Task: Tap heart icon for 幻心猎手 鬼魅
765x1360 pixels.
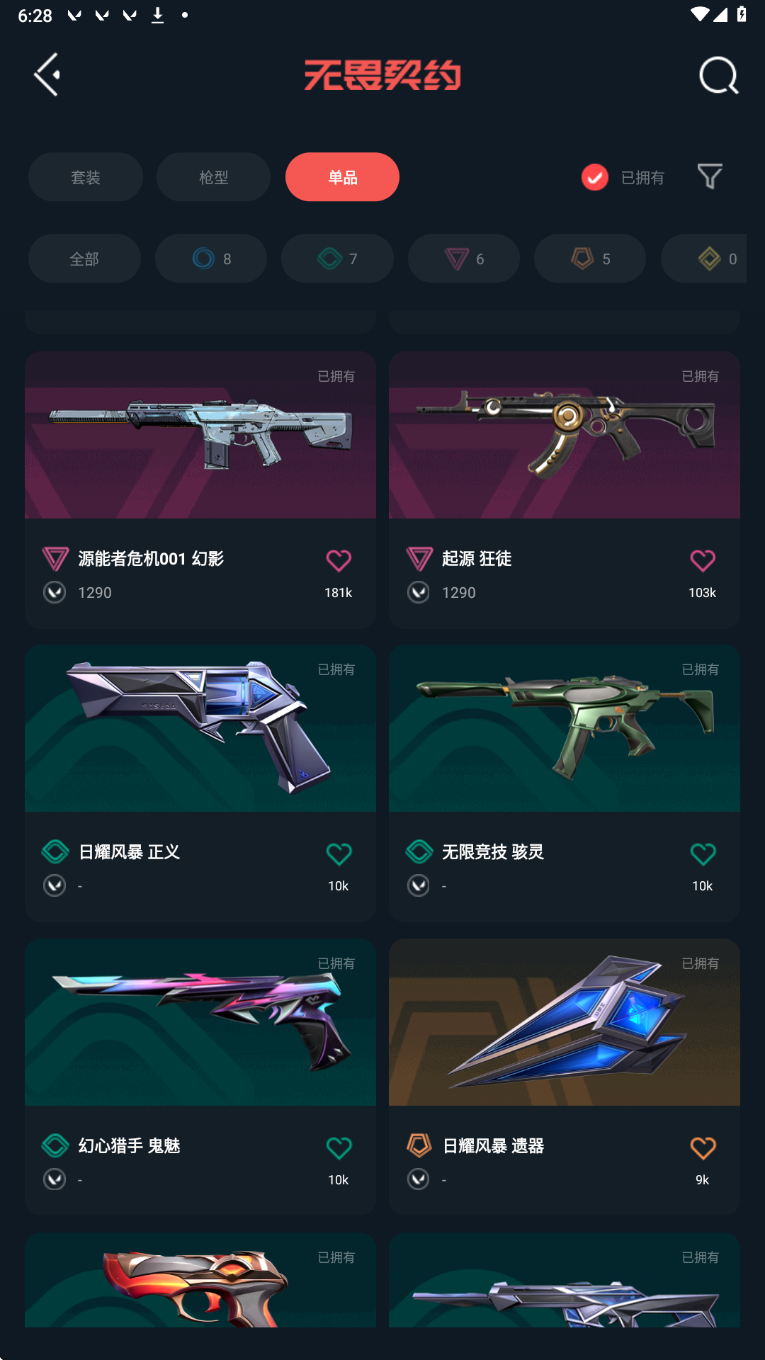Action: 339,1148
